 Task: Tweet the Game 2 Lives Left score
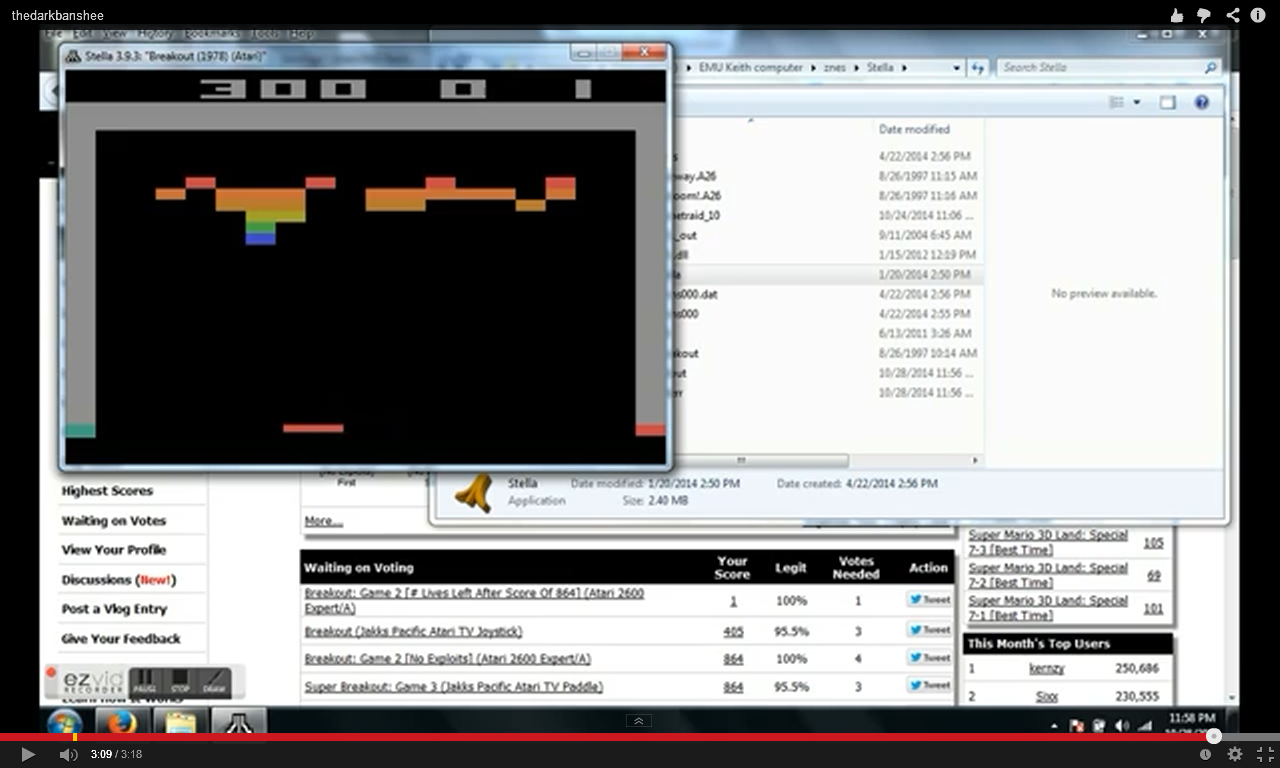(x=929, y=599)
